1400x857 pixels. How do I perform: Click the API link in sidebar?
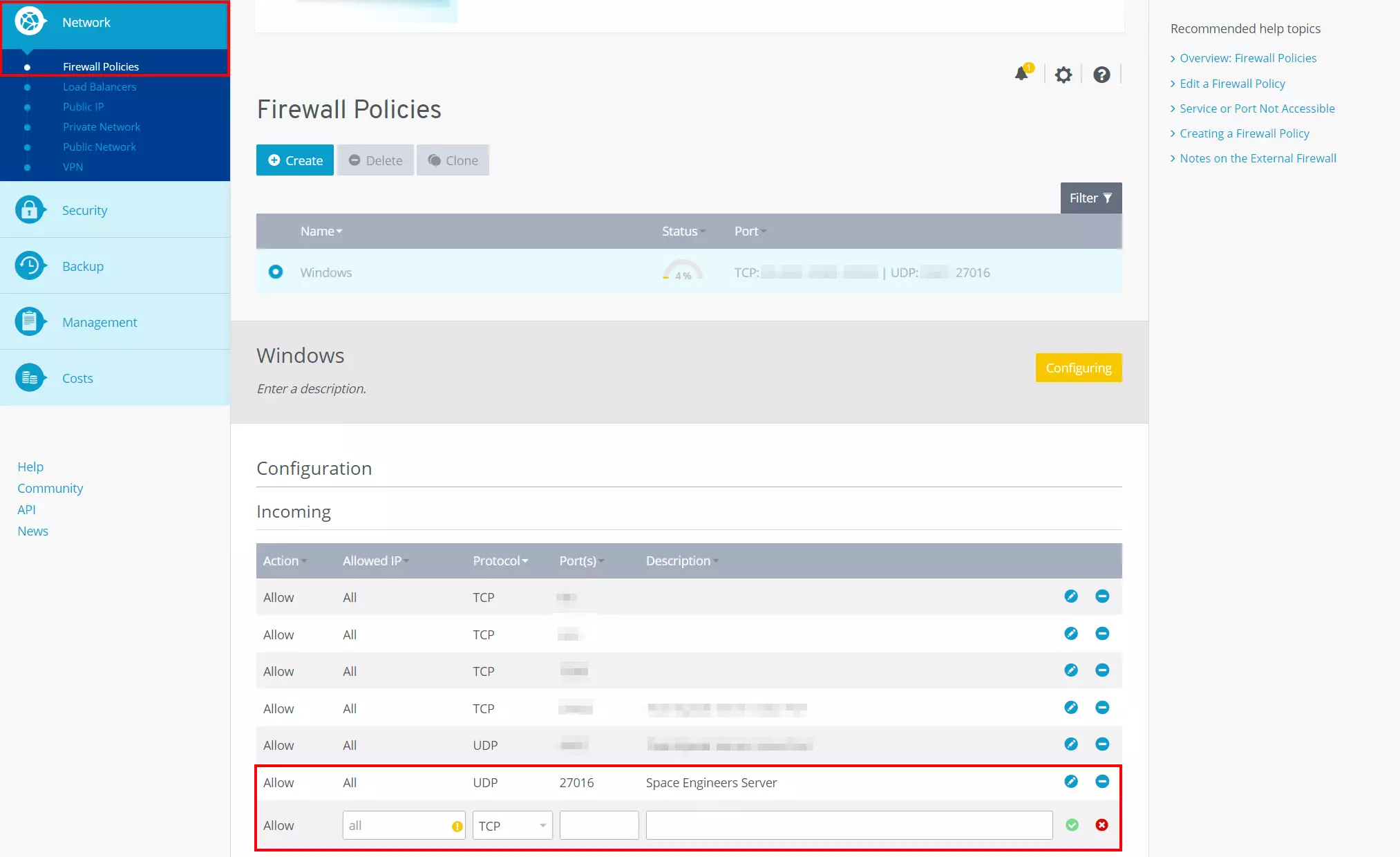(26, 509)
